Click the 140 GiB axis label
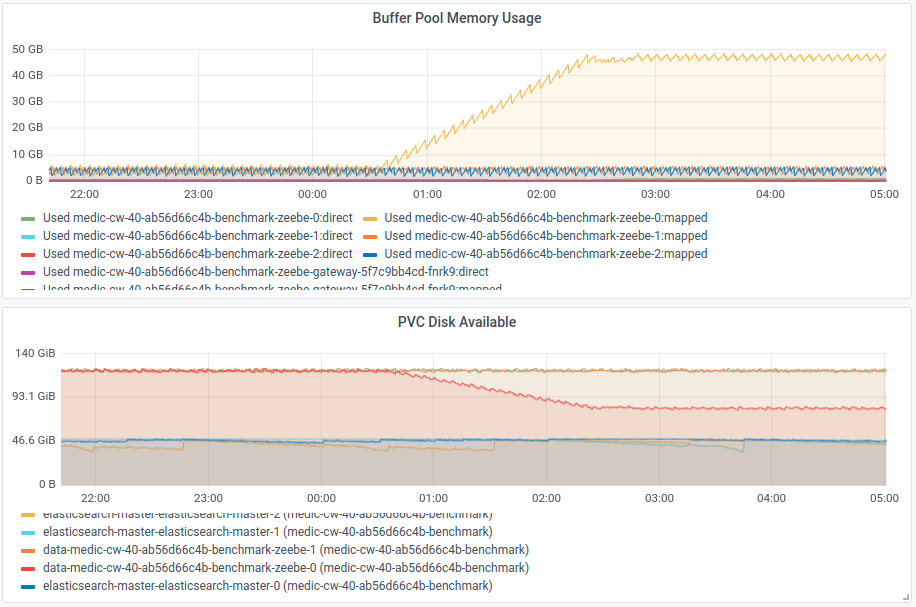This screenshot has height=607, width=916. (35, 353)
